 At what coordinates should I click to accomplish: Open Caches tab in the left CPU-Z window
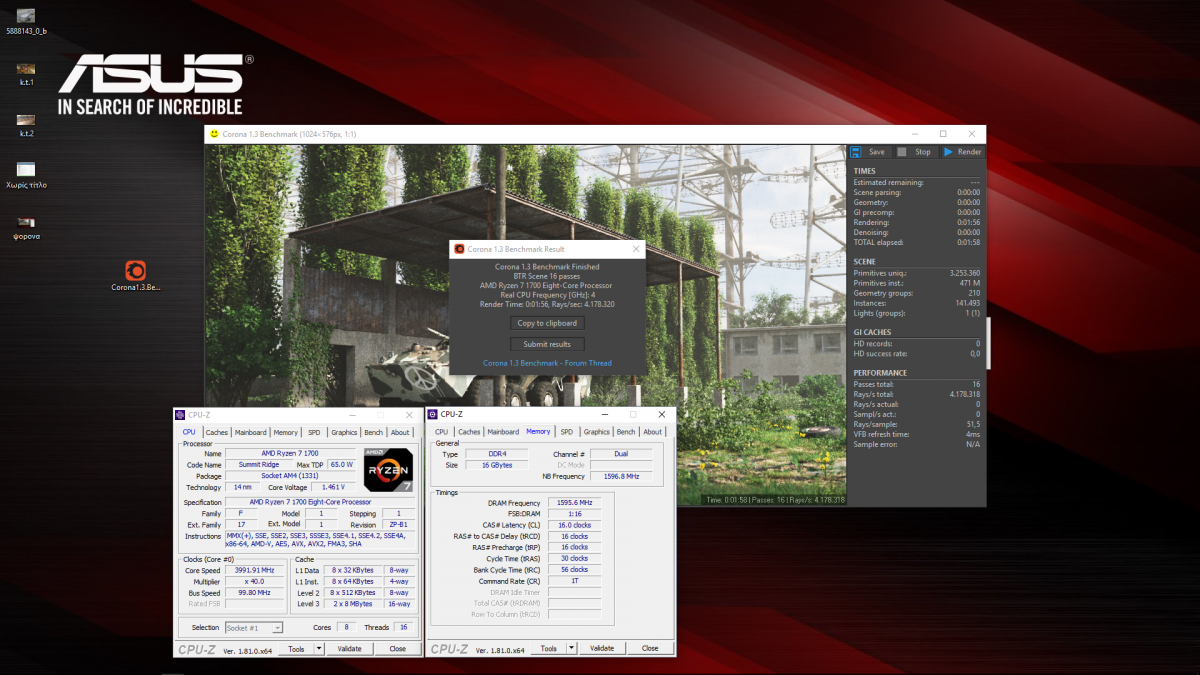coord(217,432)
